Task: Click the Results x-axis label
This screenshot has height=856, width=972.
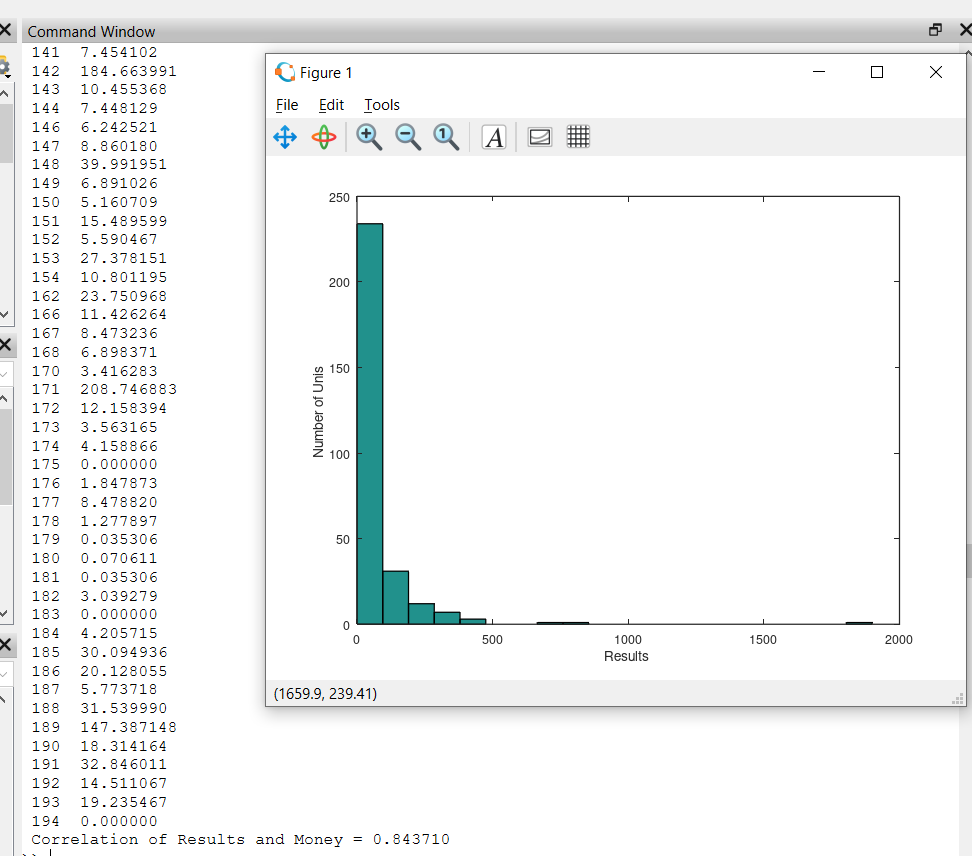Action: 626,657
